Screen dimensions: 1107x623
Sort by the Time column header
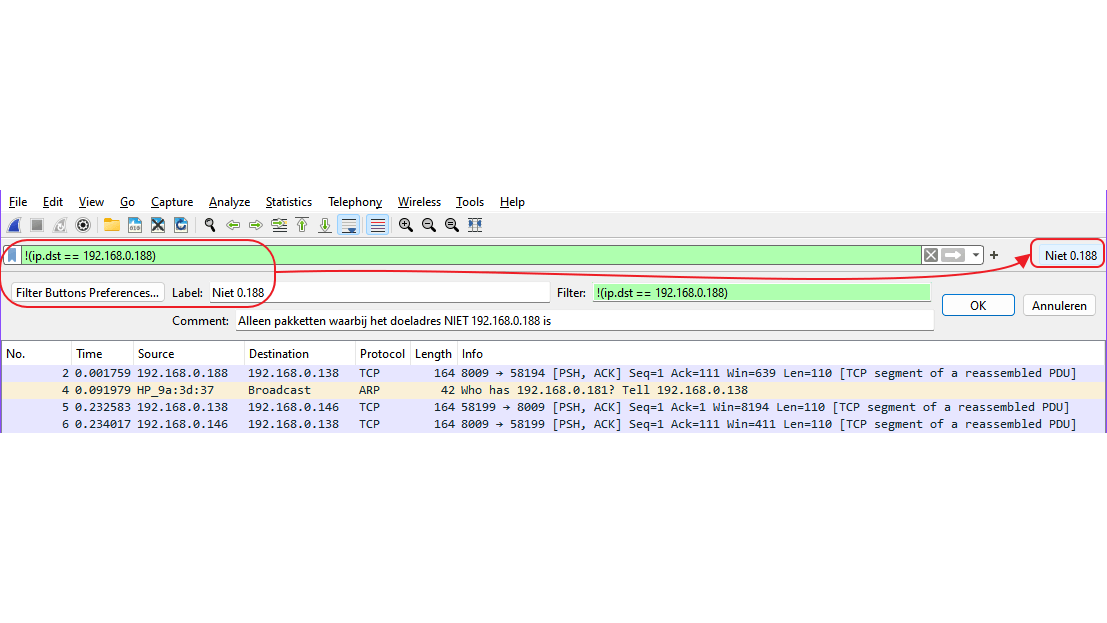tap(102, 354)
